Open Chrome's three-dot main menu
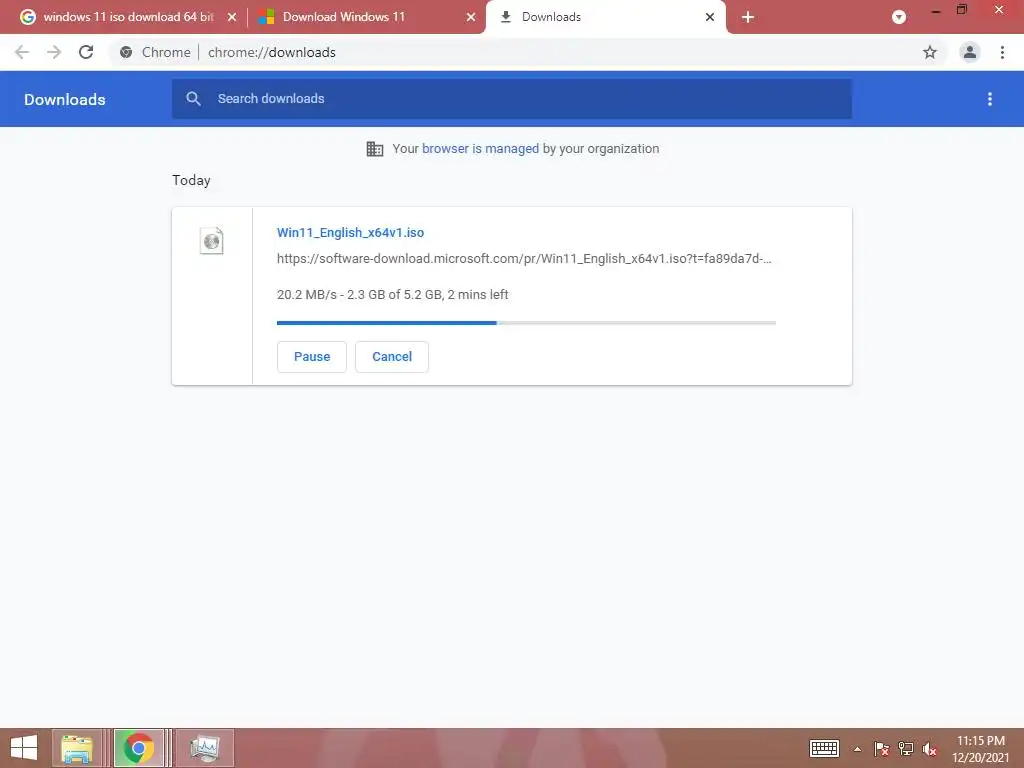Viewport: 1024px width, 768px height. [x=1002, y=52]
